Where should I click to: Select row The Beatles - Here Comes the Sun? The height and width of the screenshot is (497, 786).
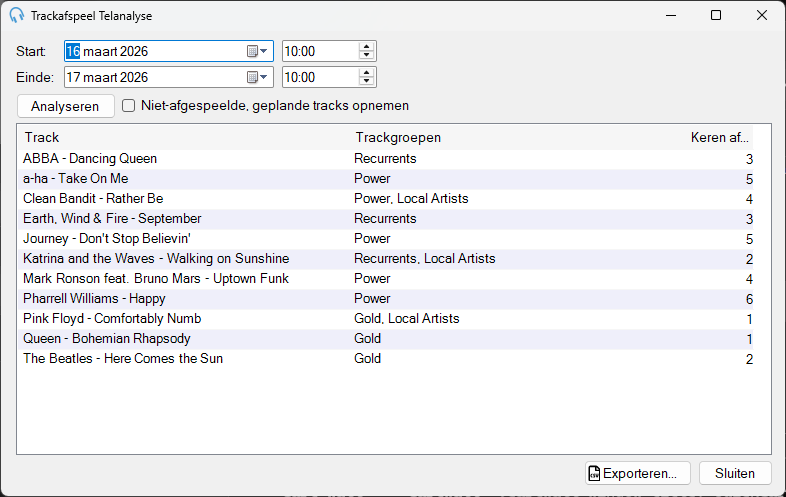(385, 360)
